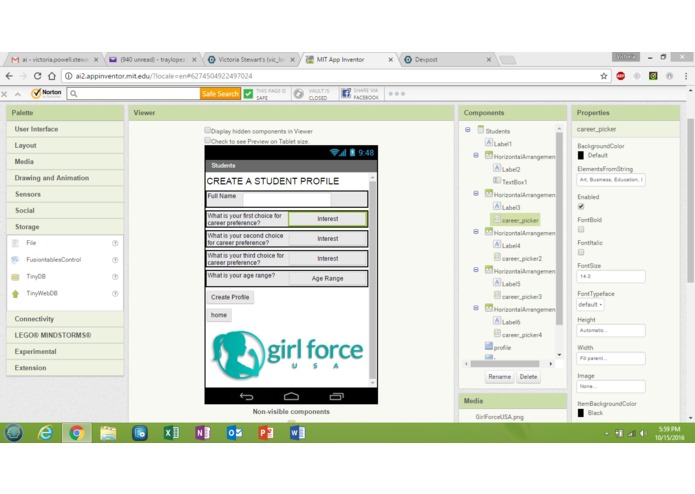The height and width of the screenshot is (494, 695).
Task: Open Chrome menu three-dot icon
Action: (x=686, y=76)
